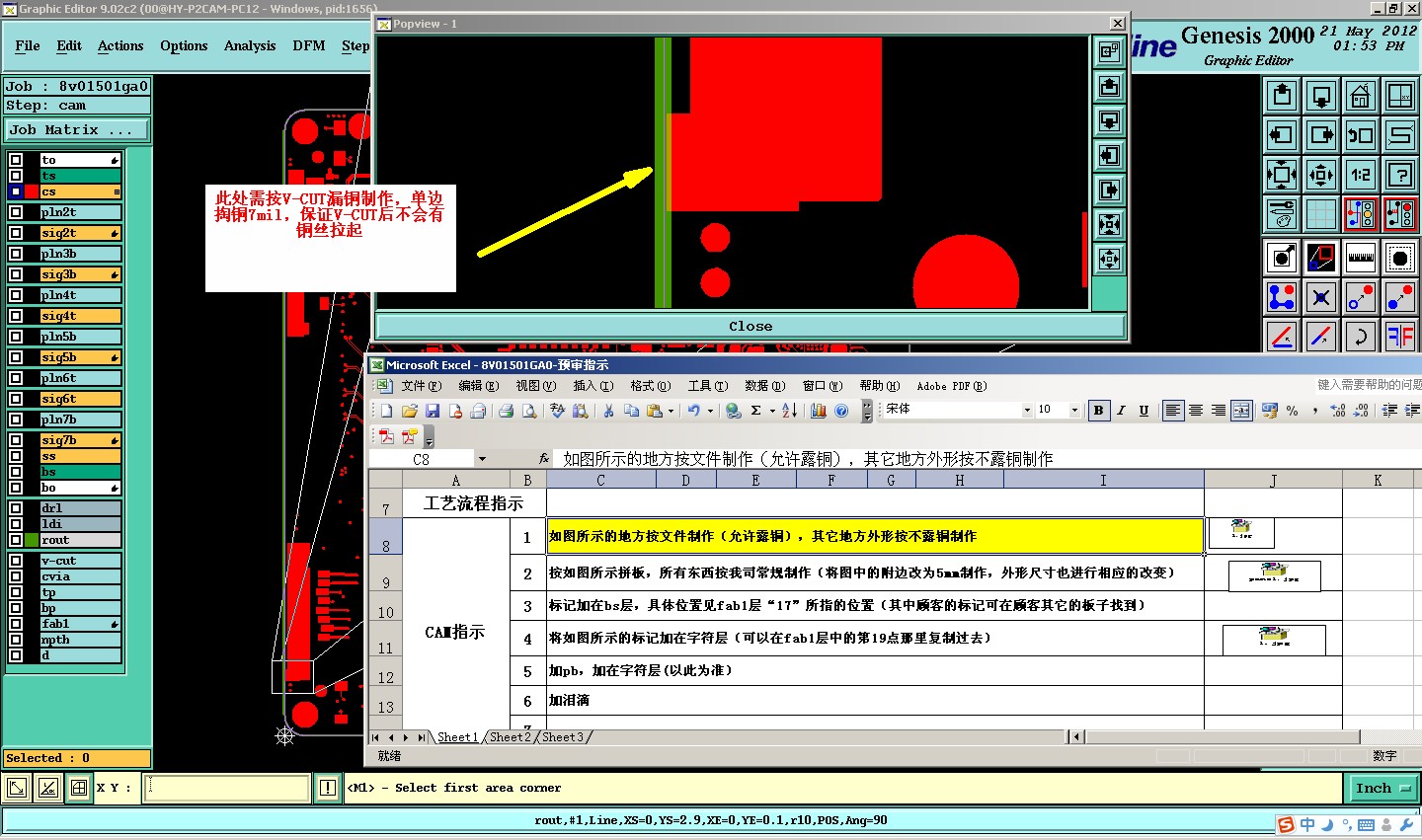Toggle checkbox for layer pln2t
1422x840 pixels.
pos(16,212)
